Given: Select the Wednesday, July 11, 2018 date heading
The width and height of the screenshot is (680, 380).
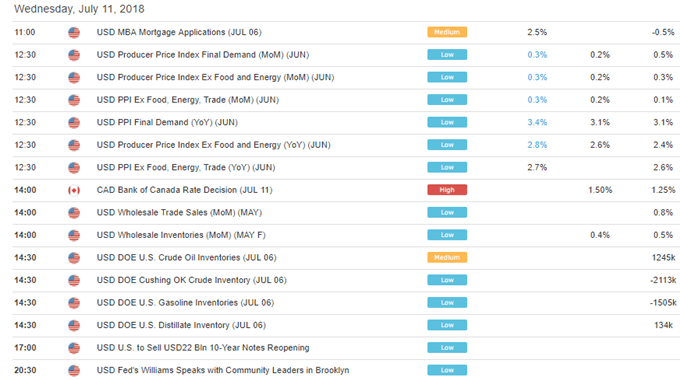Looking at the screenshot, I should pos(79,9).
